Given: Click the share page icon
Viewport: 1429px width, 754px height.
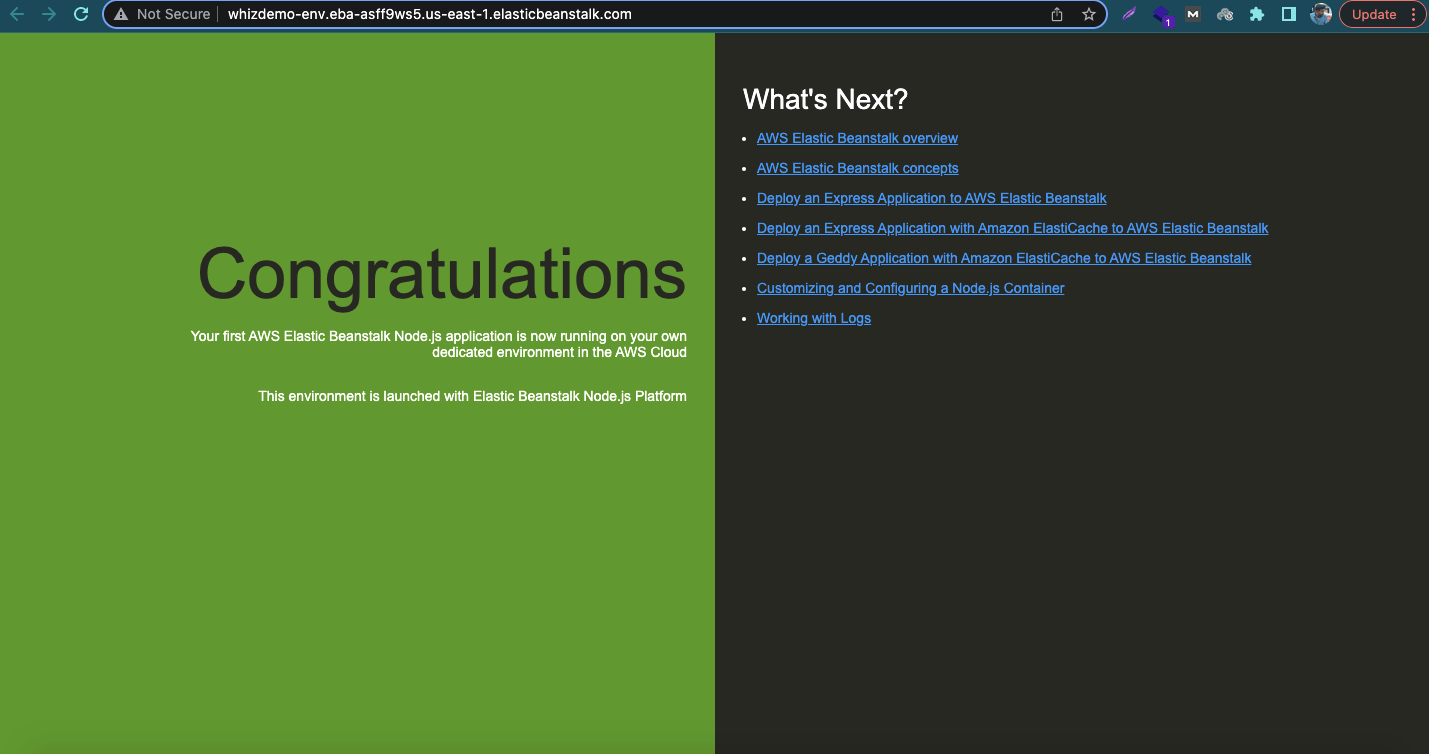Looking at the screenshot, I should (1057, 14).
